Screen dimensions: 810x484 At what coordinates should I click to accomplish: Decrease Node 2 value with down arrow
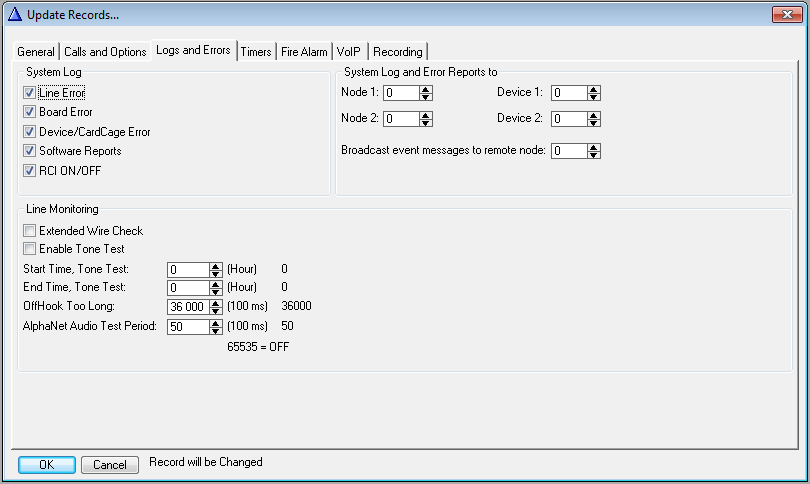(x=426, y=122)
